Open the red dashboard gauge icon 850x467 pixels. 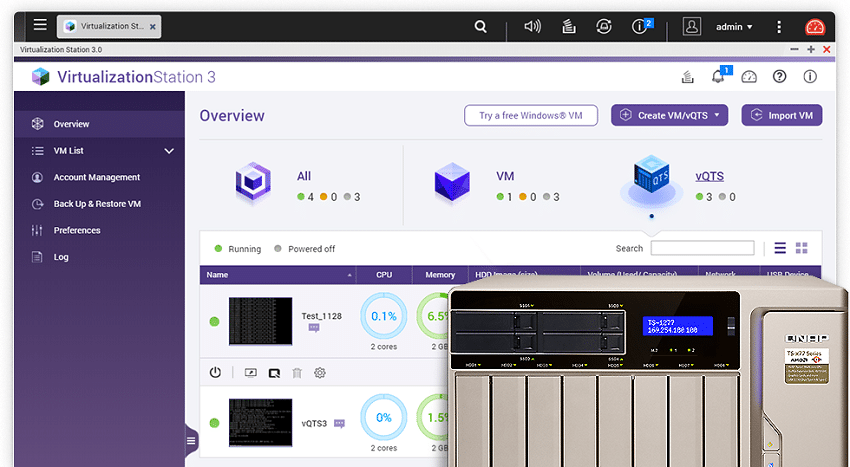(x=815, y=27)
